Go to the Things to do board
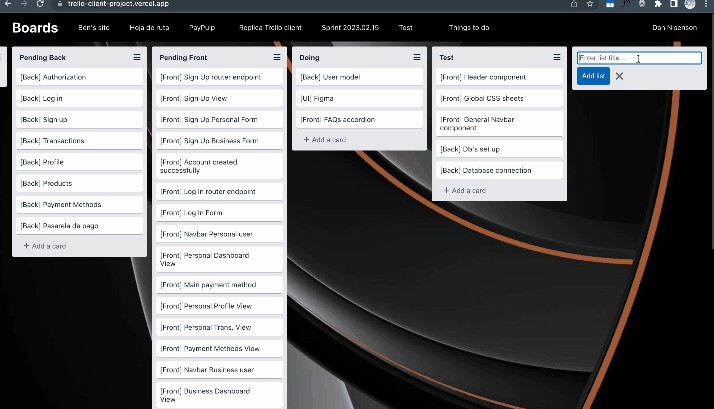714x409 pixels. 469,28
